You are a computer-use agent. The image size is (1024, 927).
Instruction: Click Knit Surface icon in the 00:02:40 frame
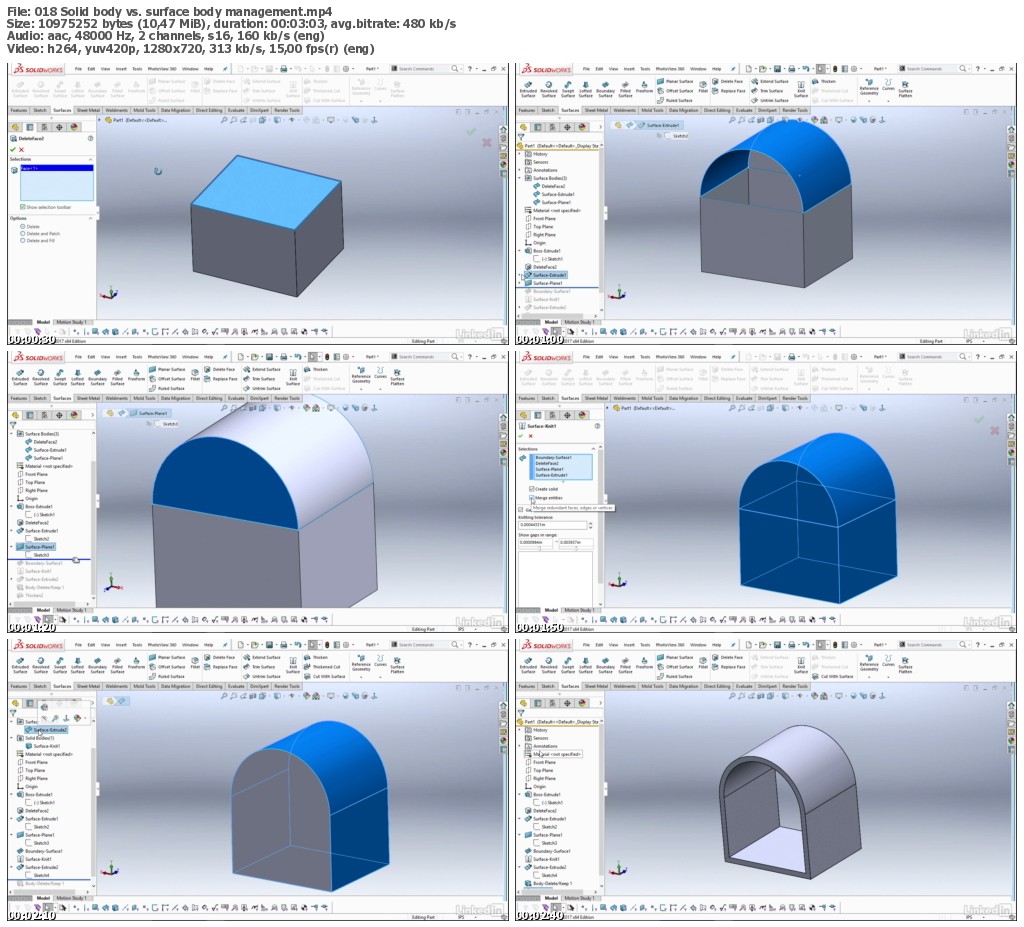click(x=801, y=665)
